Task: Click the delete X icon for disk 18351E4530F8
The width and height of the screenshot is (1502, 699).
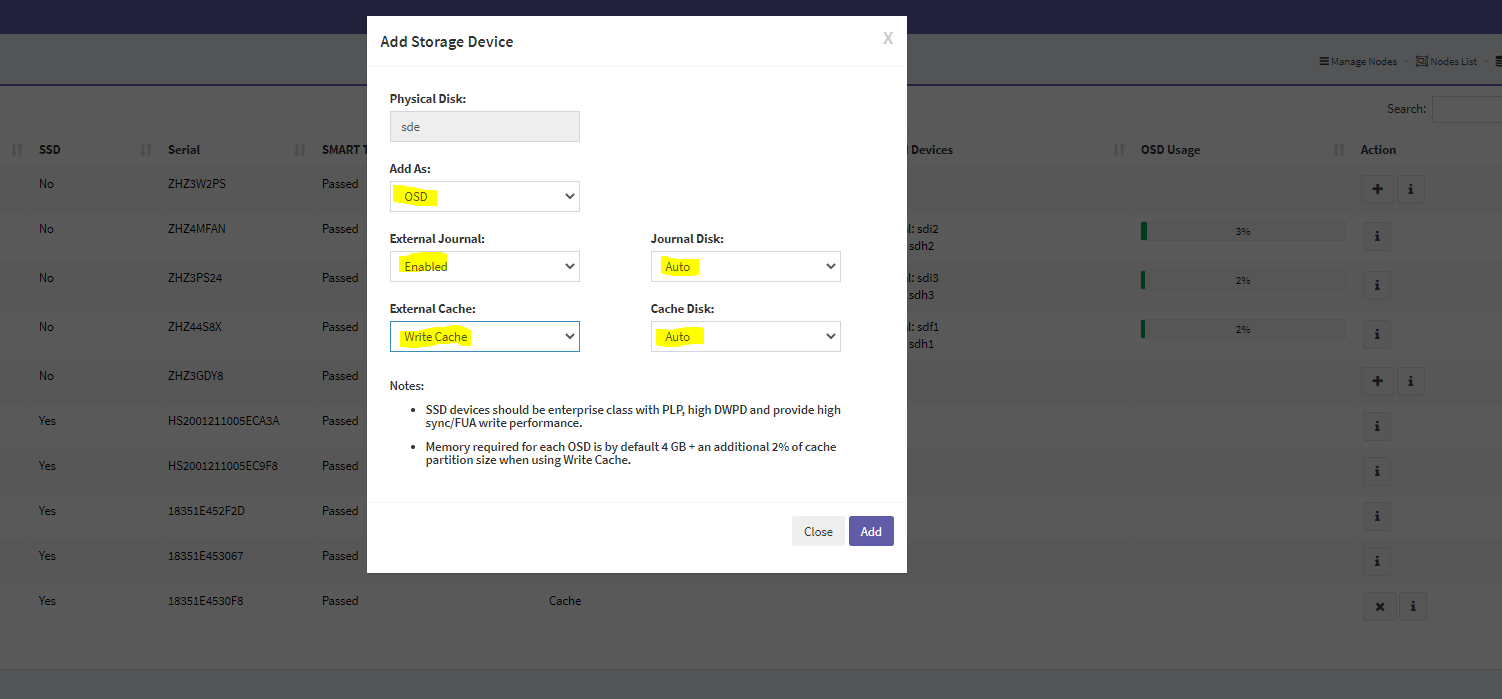Action: (x=1379, y=606)
